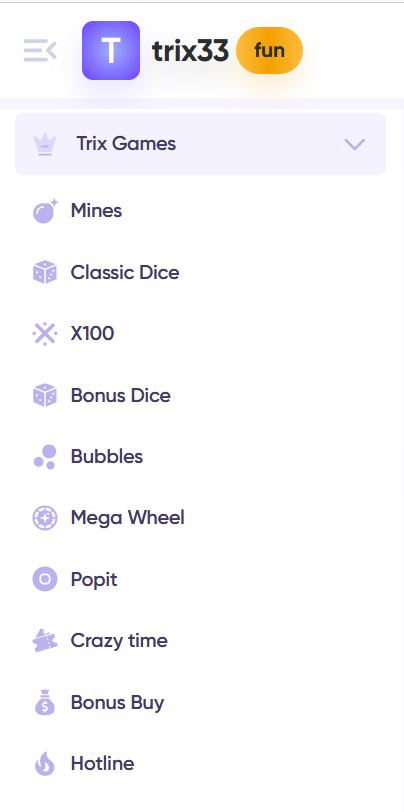Click the Popit circle icon
The height and width of the screenshot is (812, 404).
45,579
